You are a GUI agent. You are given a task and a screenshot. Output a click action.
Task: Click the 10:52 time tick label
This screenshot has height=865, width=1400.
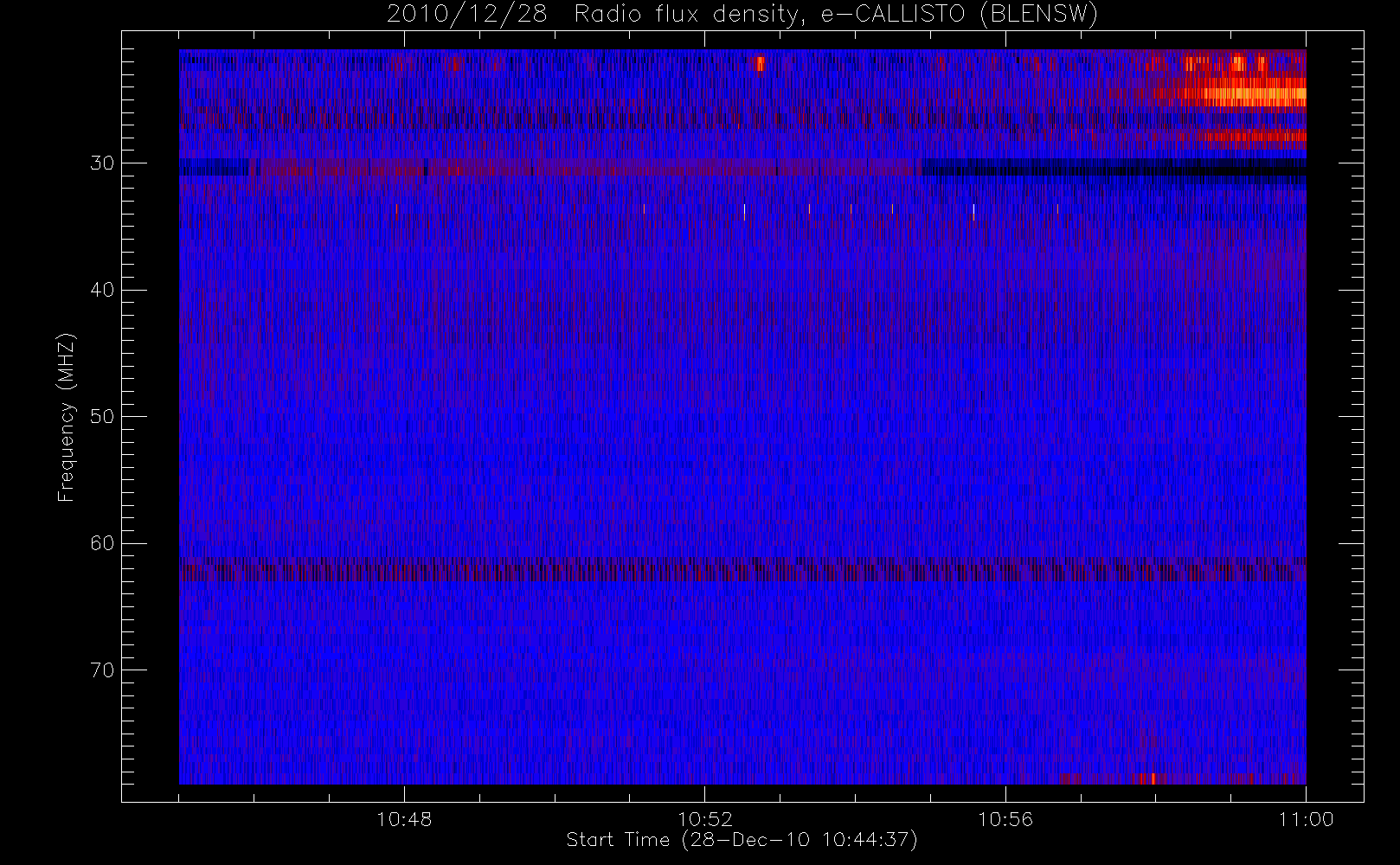coord(704,819)
